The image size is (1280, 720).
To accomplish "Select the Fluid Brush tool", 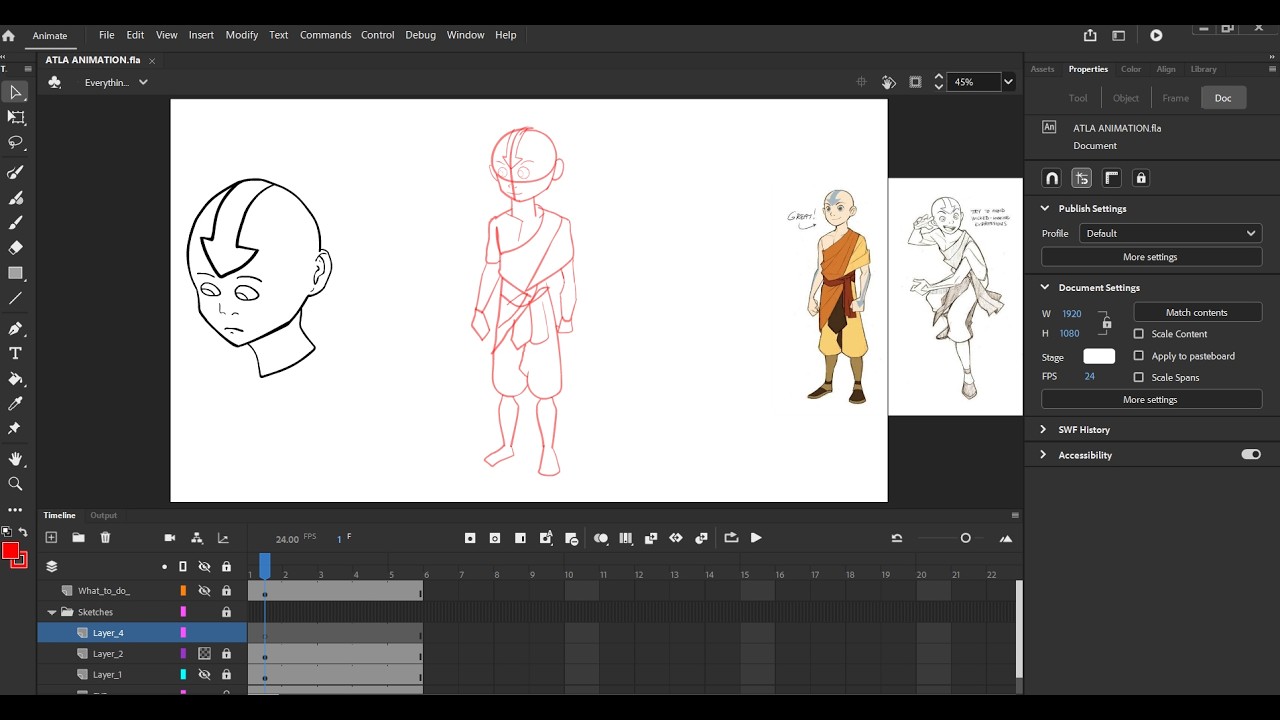I will pos(15,172).
